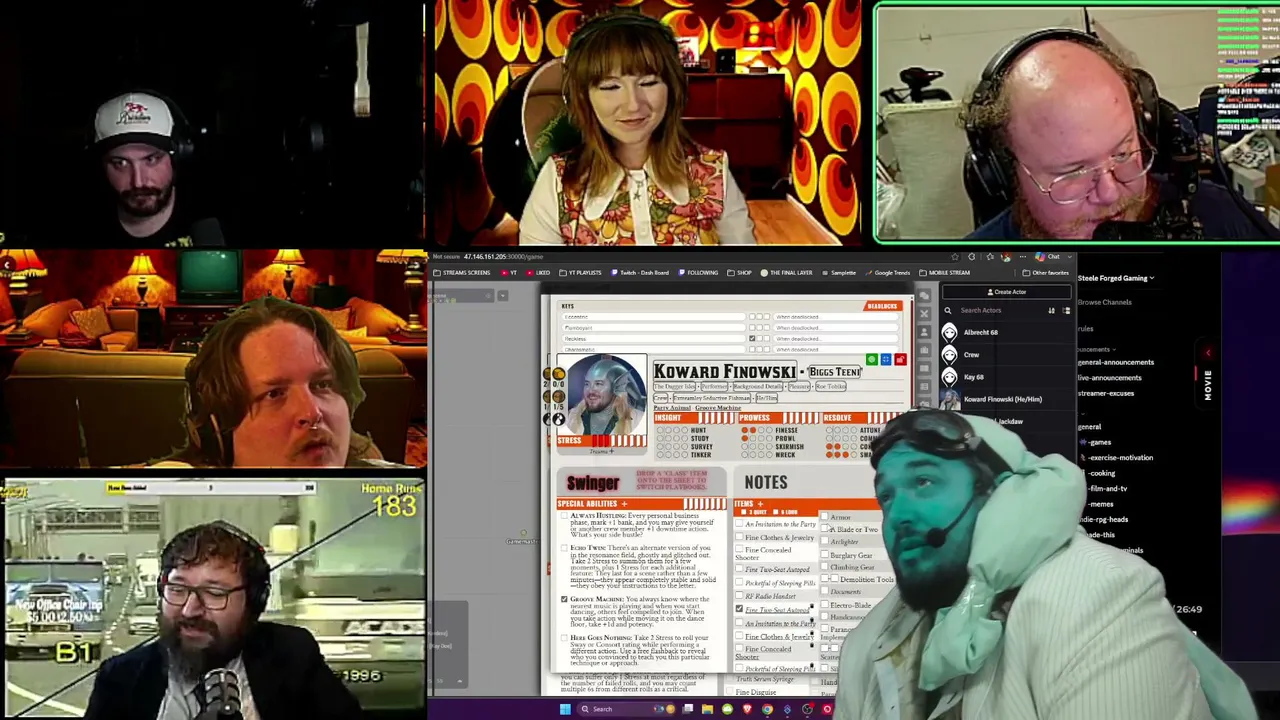Open the Items sidebar tab icon

[924, 351]
